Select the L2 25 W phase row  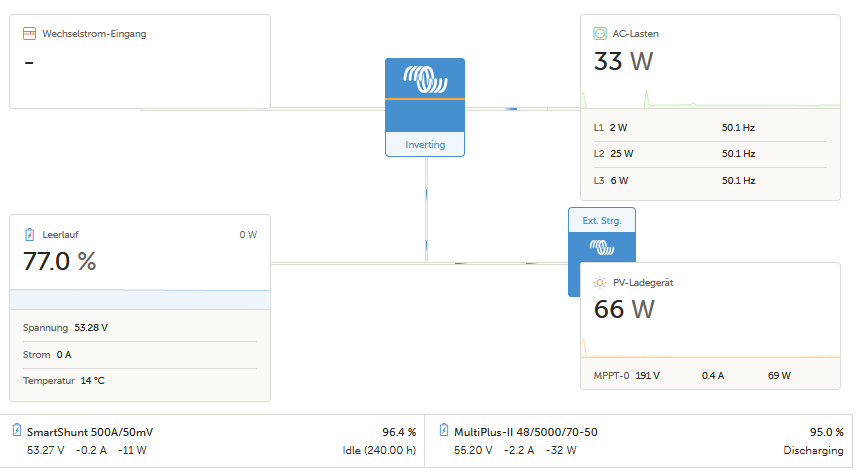point(710,154)
